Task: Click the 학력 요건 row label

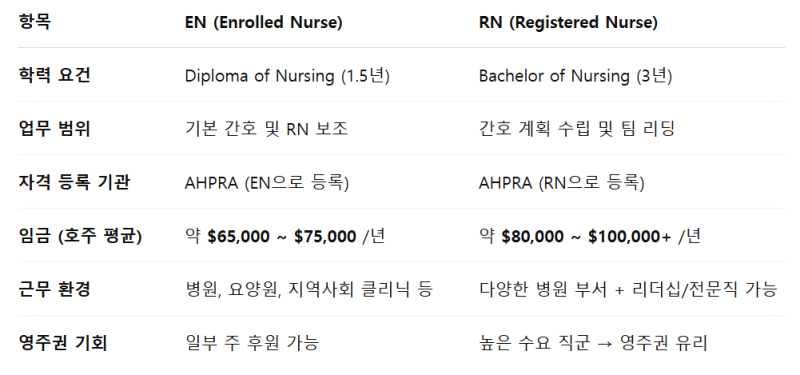Action: [55, 76]
